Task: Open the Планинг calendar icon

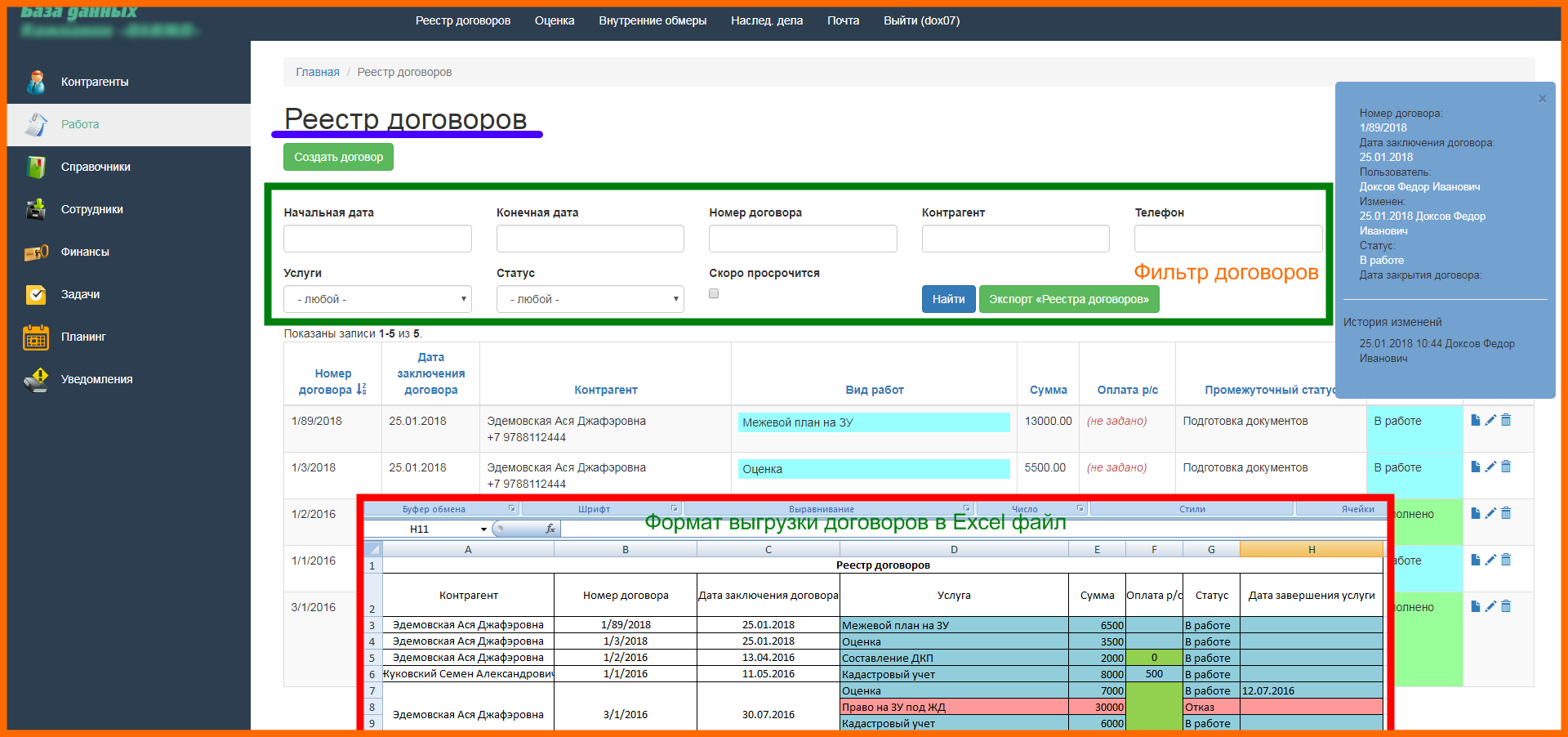Action: point(36,337)
